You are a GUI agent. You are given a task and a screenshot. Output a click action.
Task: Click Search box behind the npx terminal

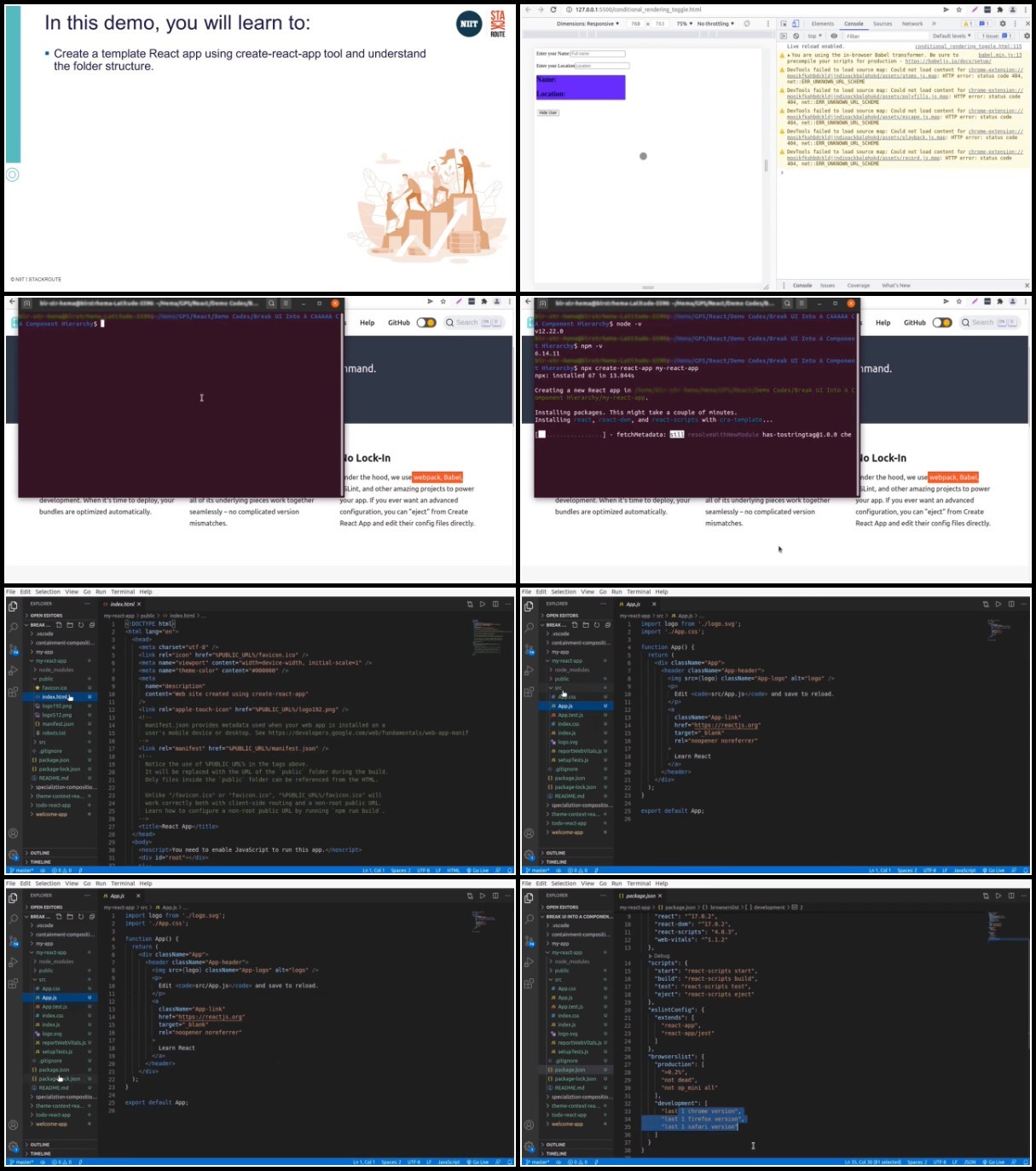click(989, 322)
